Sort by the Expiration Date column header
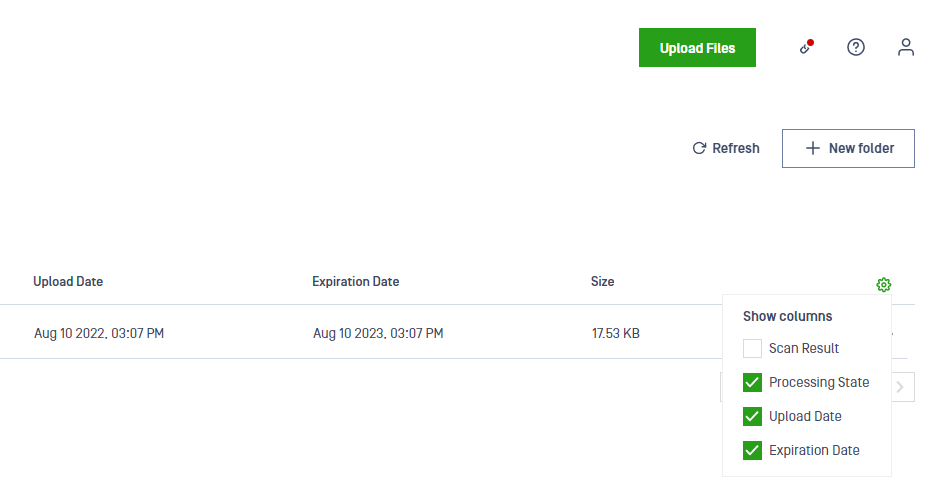Screen dimensions: 950x490 [x=356, y=282]
